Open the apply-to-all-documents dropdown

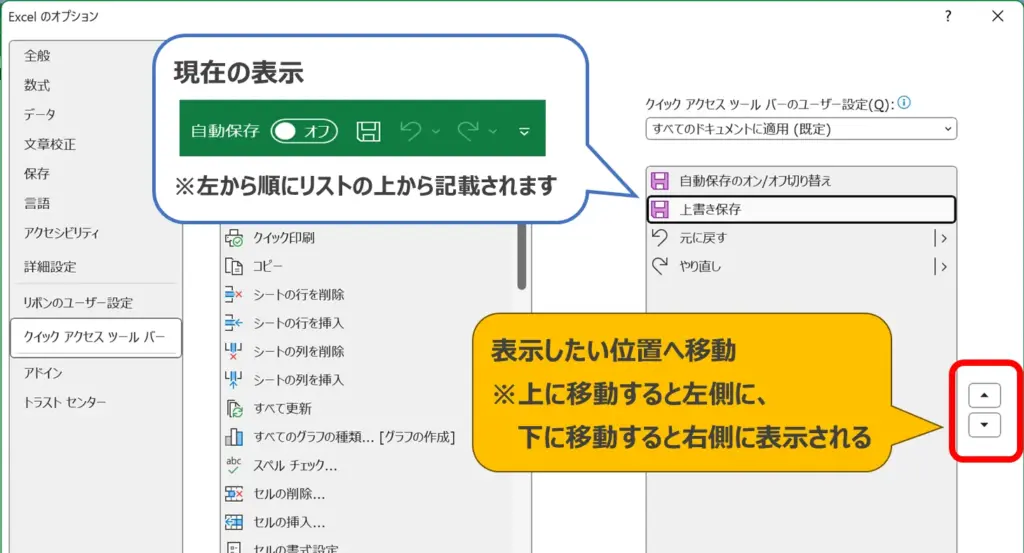click(801, 129)
